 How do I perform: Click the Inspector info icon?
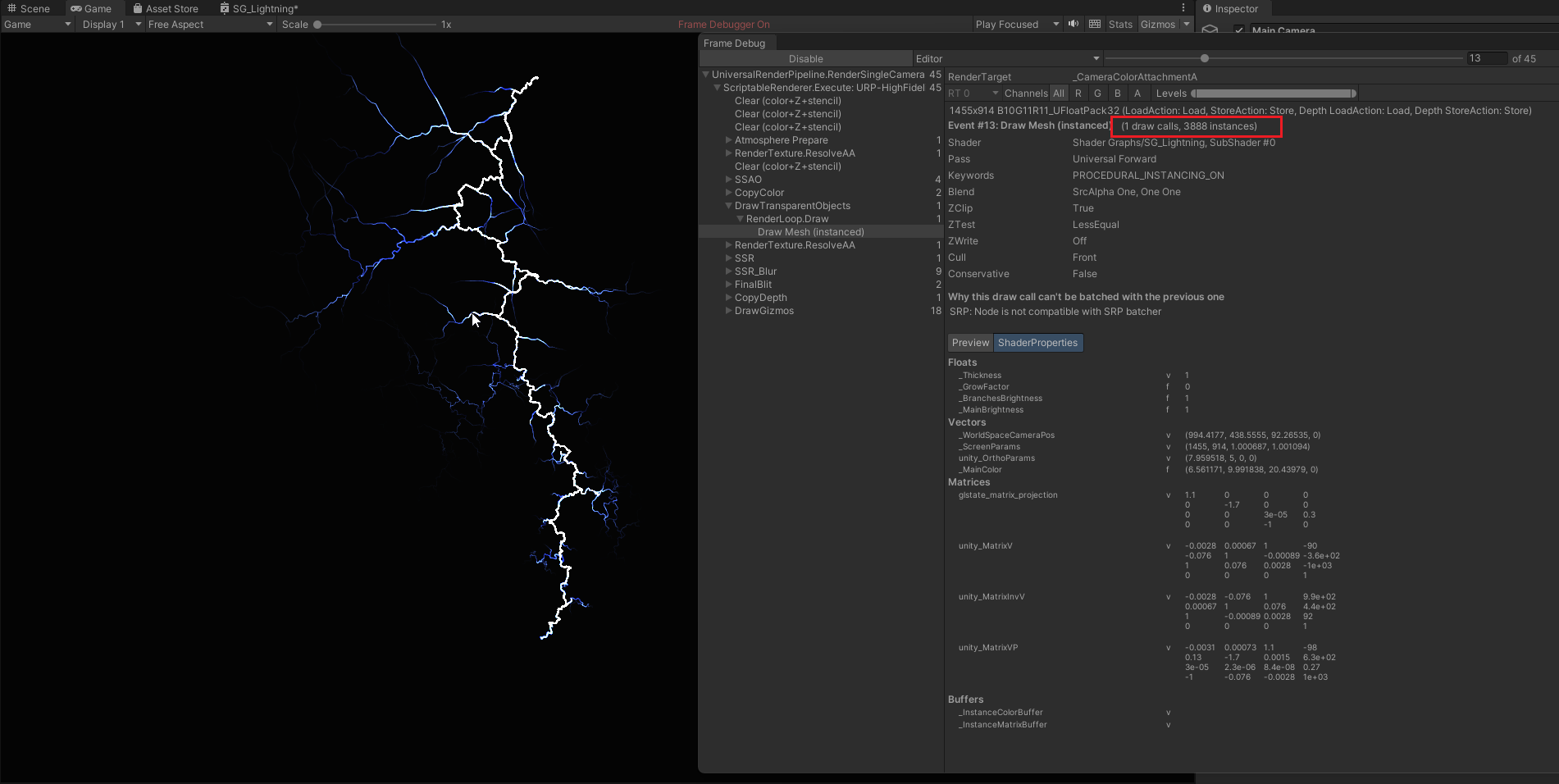[1207, 8]
